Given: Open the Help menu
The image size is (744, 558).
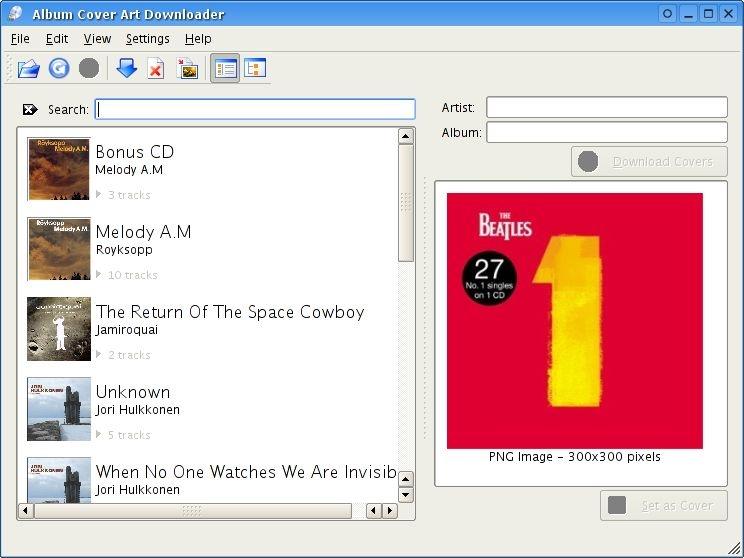Looking at the screenshot, I should (198, 39).
